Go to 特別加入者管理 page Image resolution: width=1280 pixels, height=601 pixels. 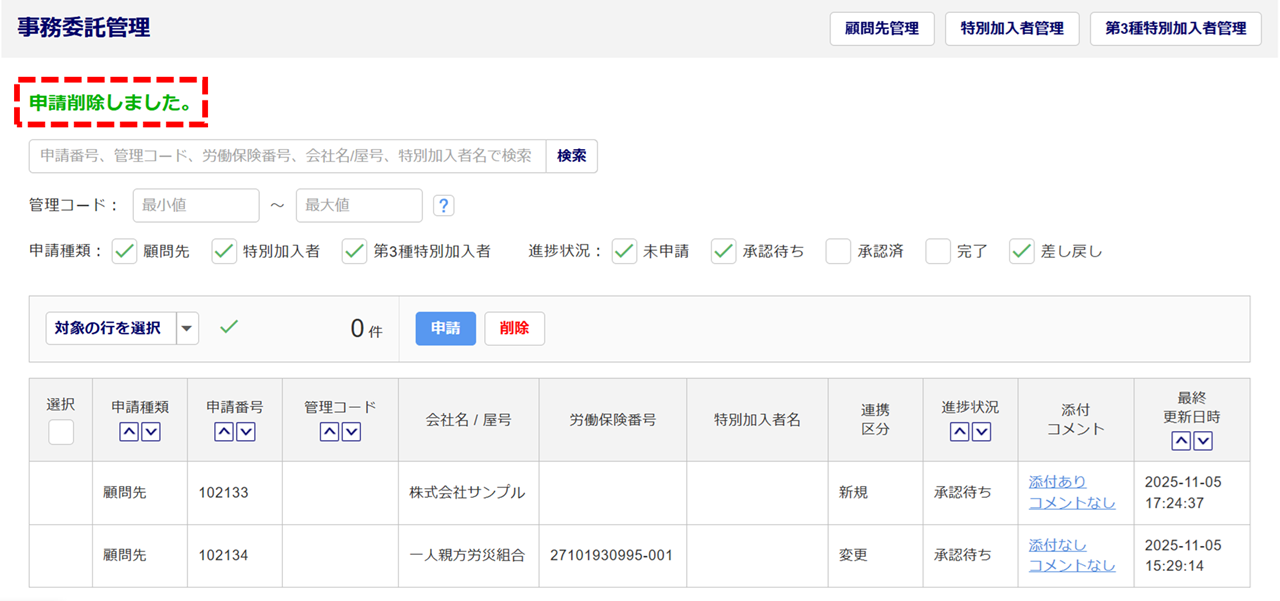coord(1011,28)
